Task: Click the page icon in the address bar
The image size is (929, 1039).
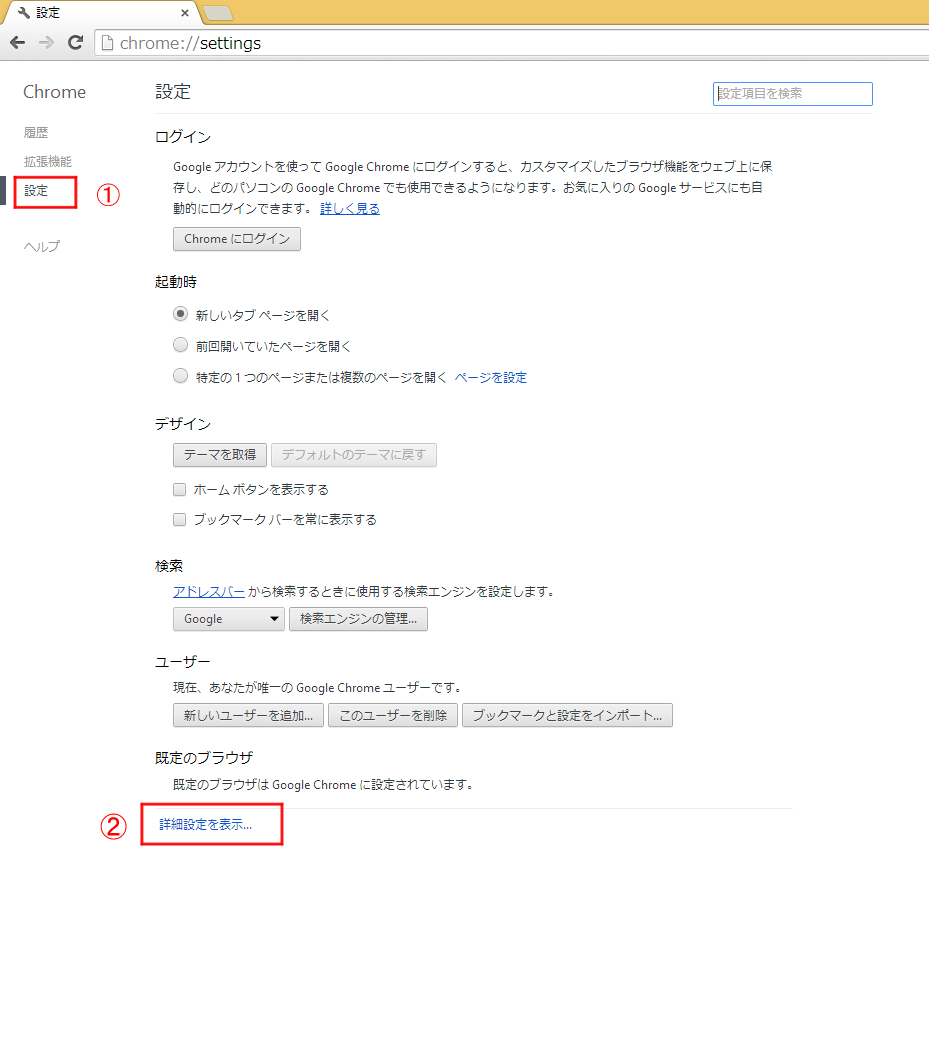Action: click(107, 43)
